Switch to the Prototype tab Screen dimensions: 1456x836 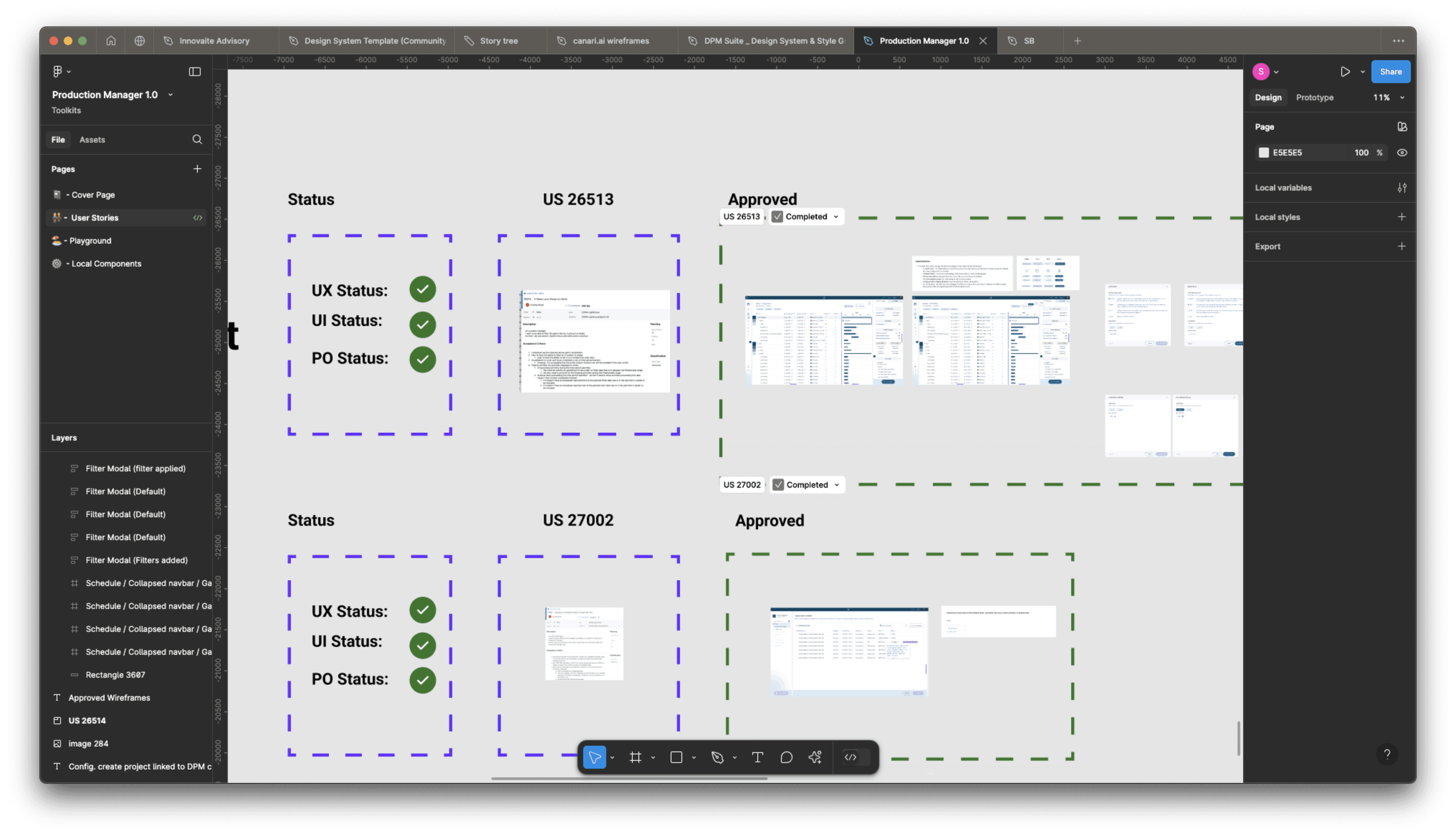(x=1314, y=98)
